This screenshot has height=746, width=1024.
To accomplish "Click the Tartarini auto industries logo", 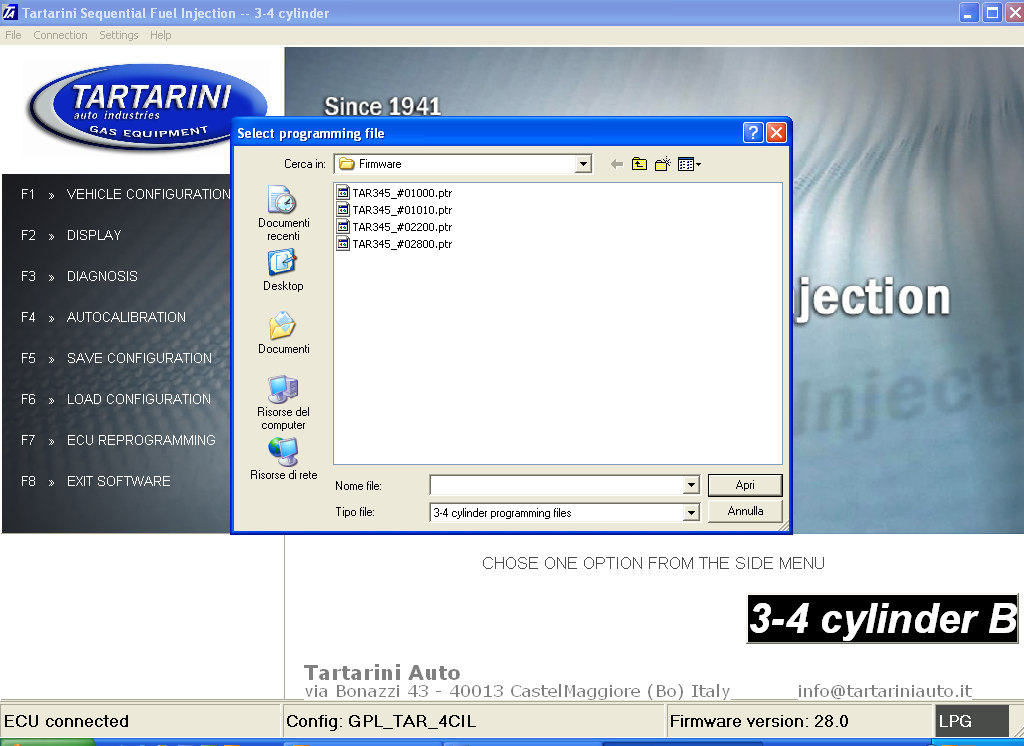I will (x=148, y=106).
